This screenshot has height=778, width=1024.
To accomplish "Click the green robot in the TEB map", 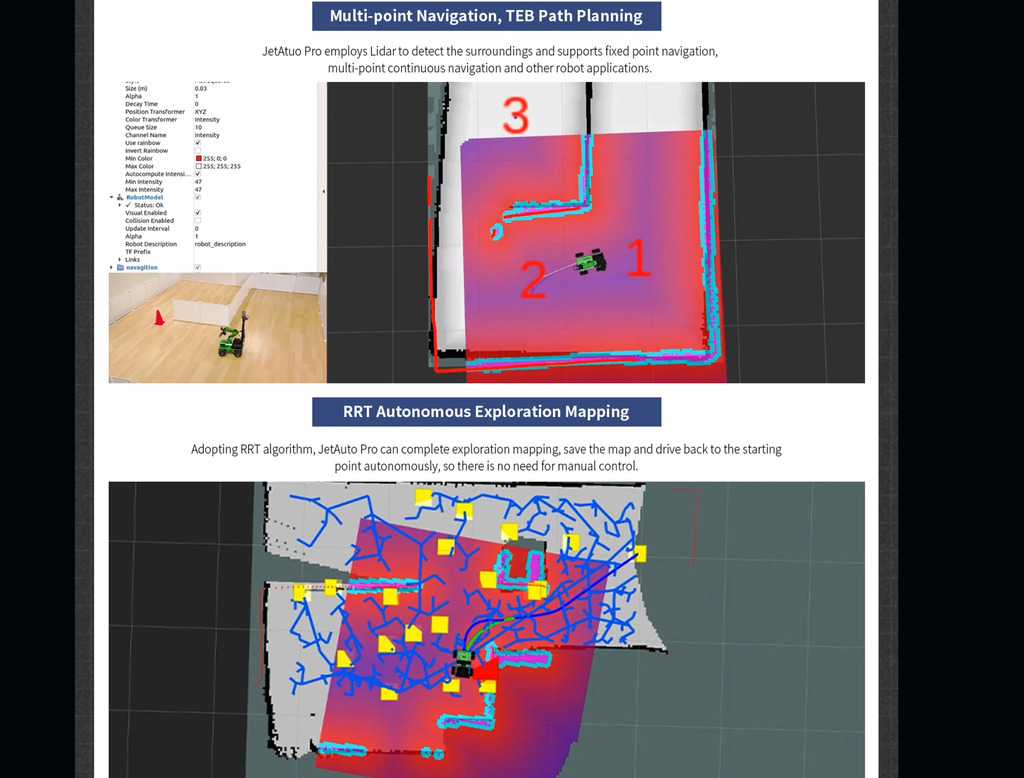I will [x=591, y=261].
